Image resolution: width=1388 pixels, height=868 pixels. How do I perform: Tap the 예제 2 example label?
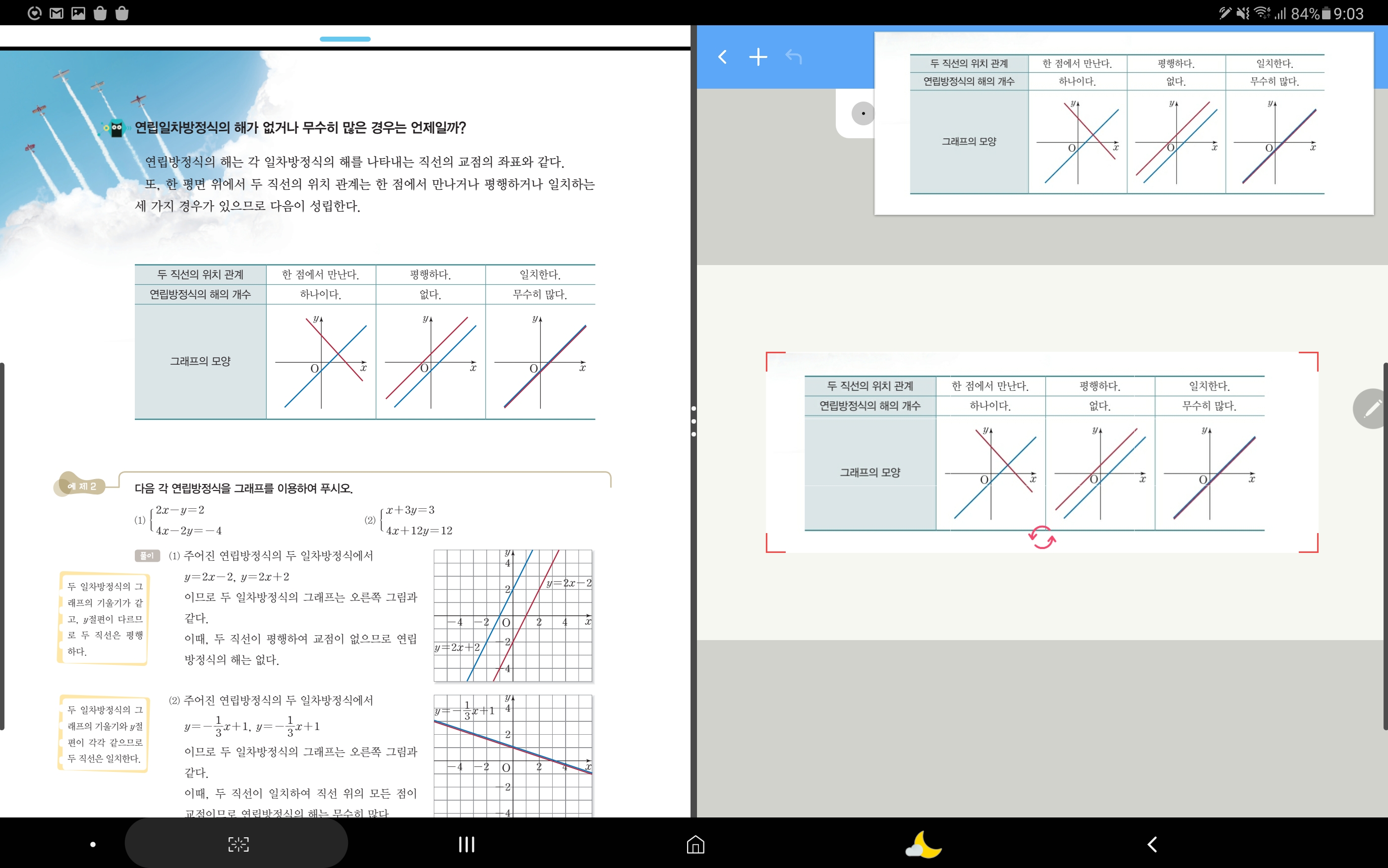(82, 486)
